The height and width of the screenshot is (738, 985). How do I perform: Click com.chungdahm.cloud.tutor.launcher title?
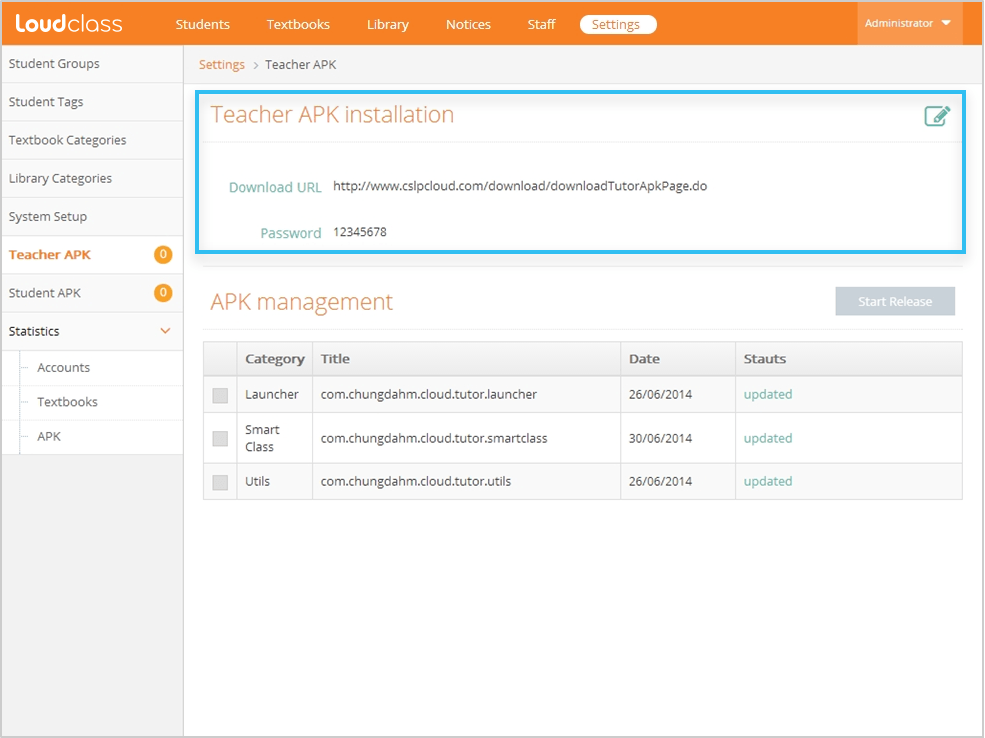coord(429,394)
